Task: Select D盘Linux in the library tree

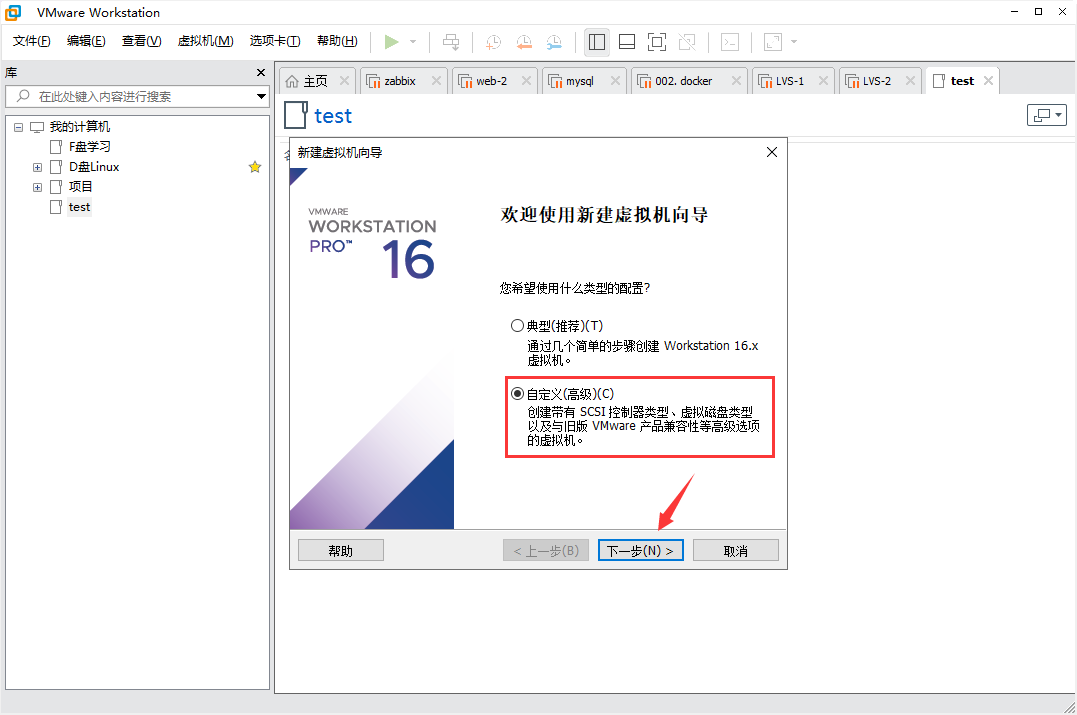Action: [94, 167]
